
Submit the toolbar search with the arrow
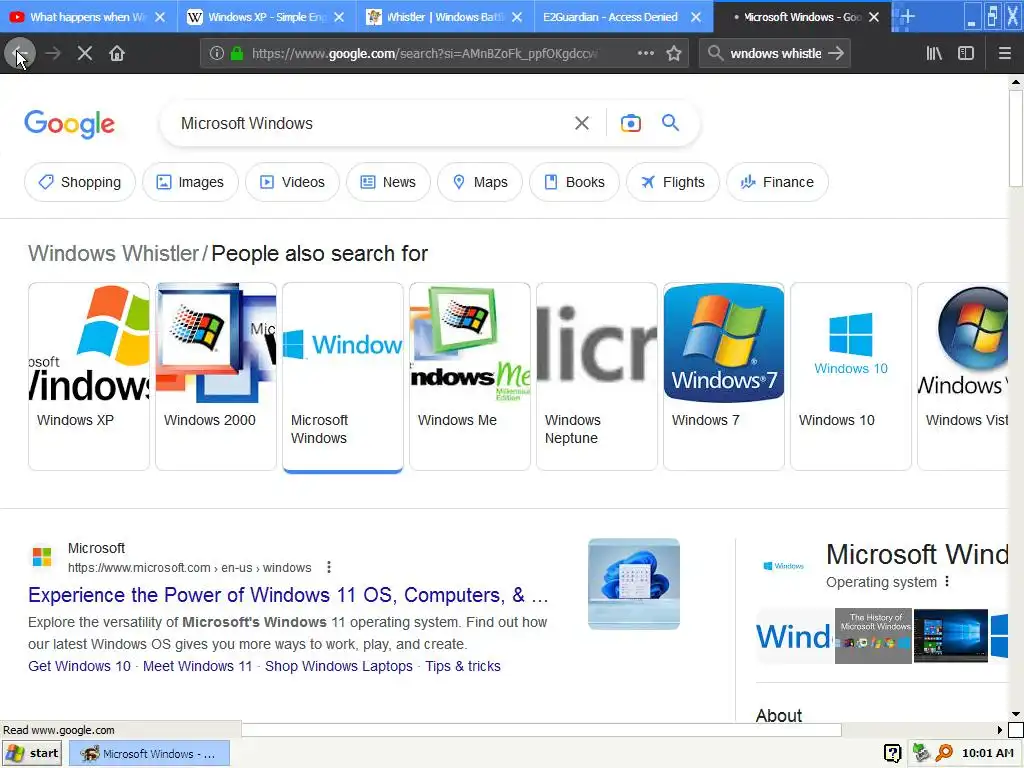pos(836,54)
